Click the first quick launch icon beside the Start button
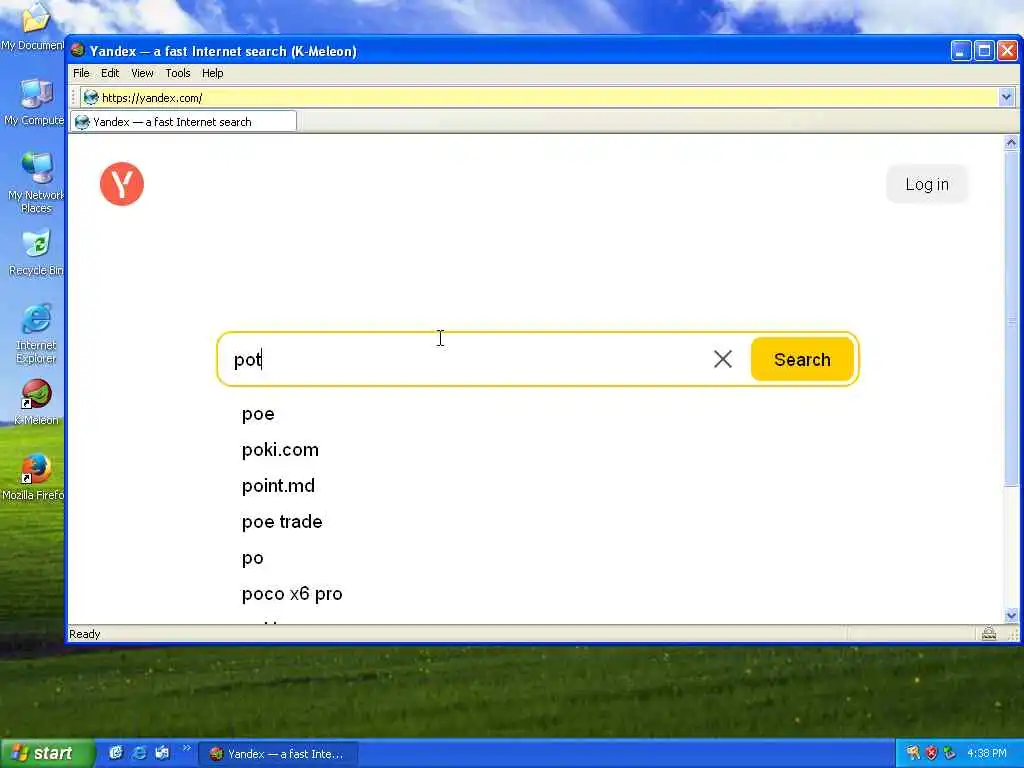 point(116,753)
